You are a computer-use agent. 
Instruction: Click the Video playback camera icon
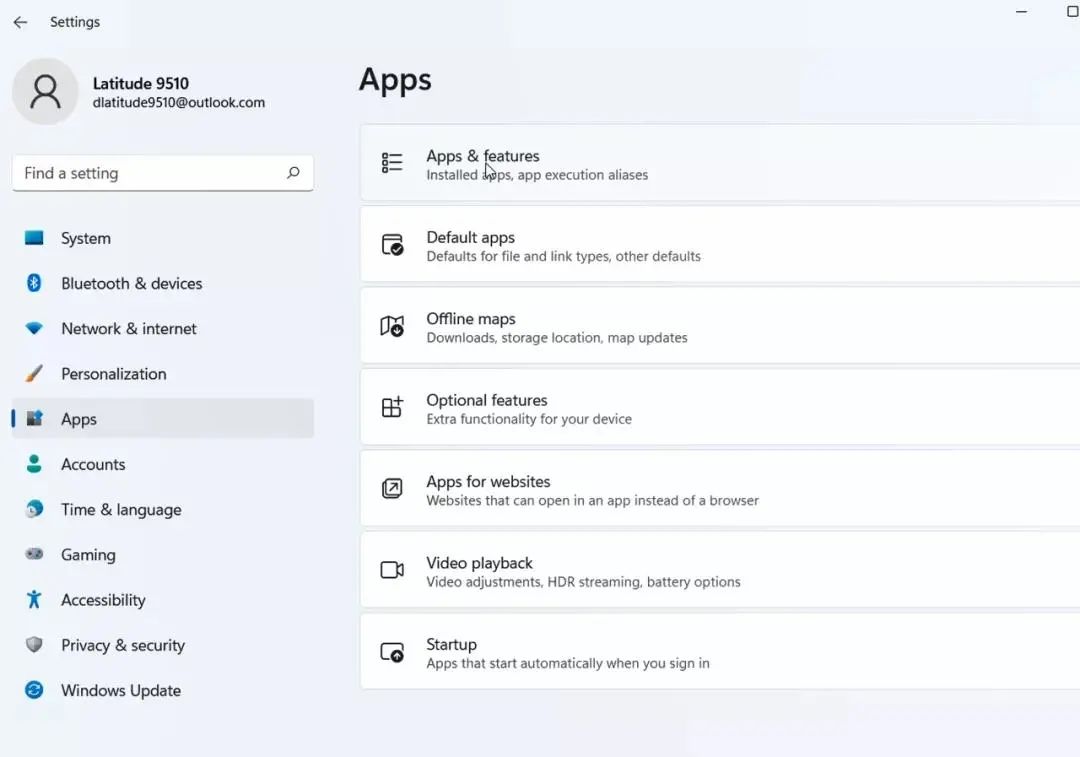point(392,570)
